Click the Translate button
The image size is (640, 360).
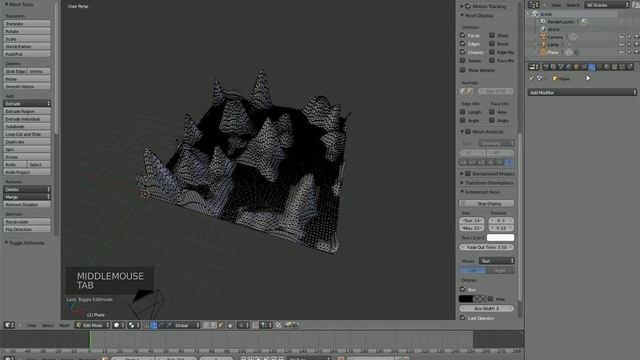[27, 24]
